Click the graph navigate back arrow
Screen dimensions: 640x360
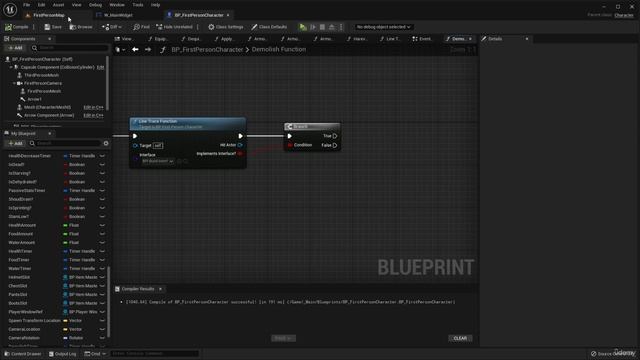pos(135,49)
